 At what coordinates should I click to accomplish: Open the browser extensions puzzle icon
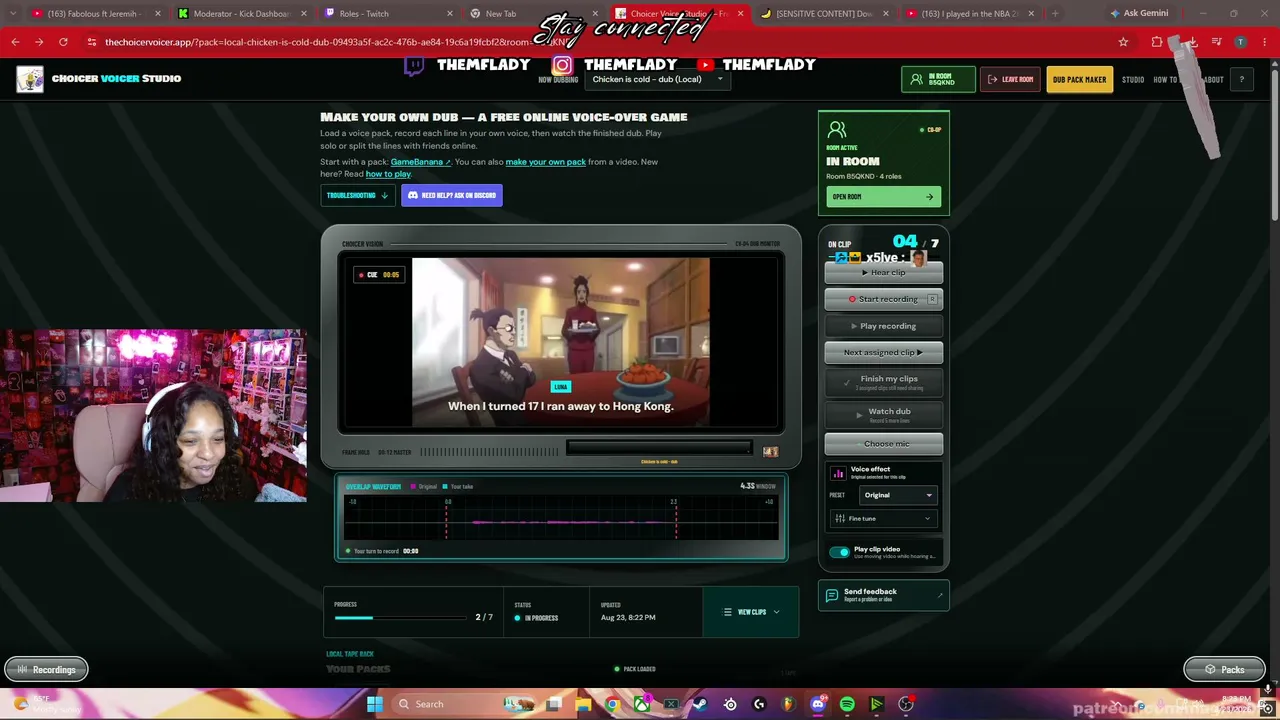pyautogui.click(x=1157, y=42)
